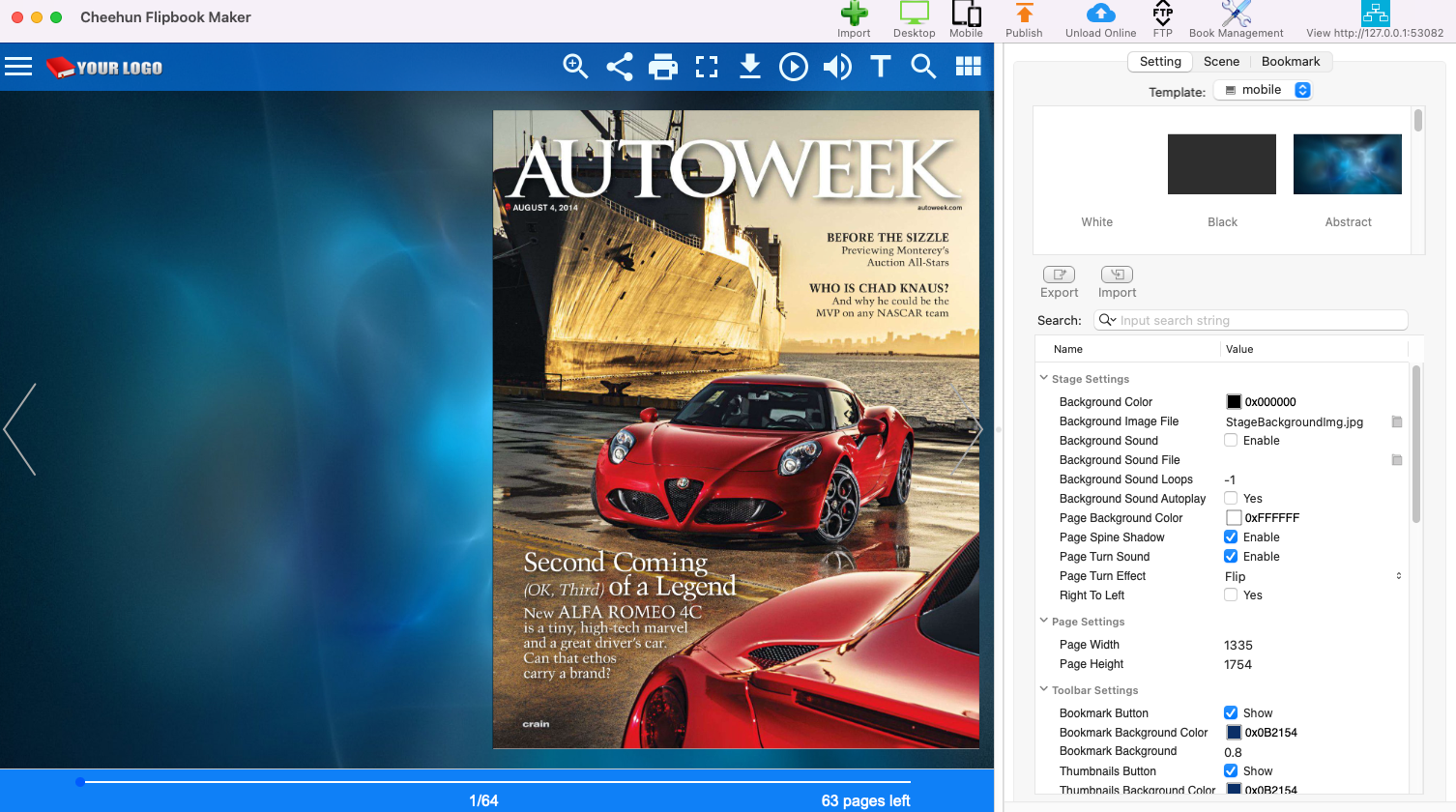Toggle Right To Left checkbox
Image resolution: width=1456 pixels, height=812 pixels.
(1231, 595)
